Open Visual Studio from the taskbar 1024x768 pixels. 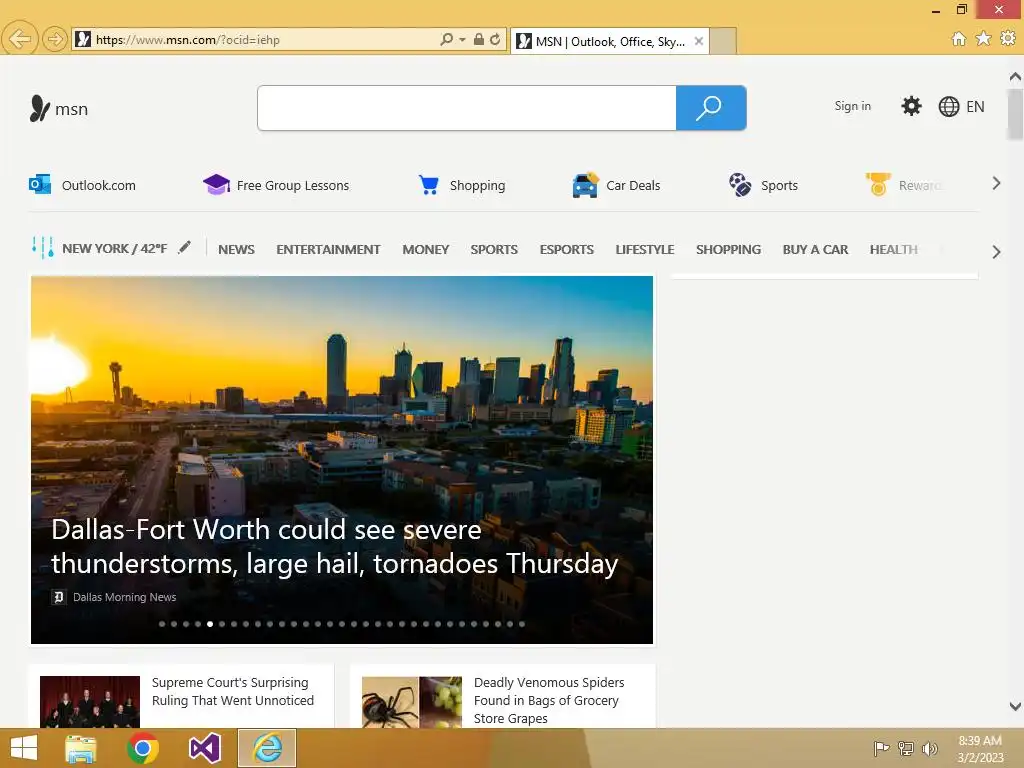204,748
